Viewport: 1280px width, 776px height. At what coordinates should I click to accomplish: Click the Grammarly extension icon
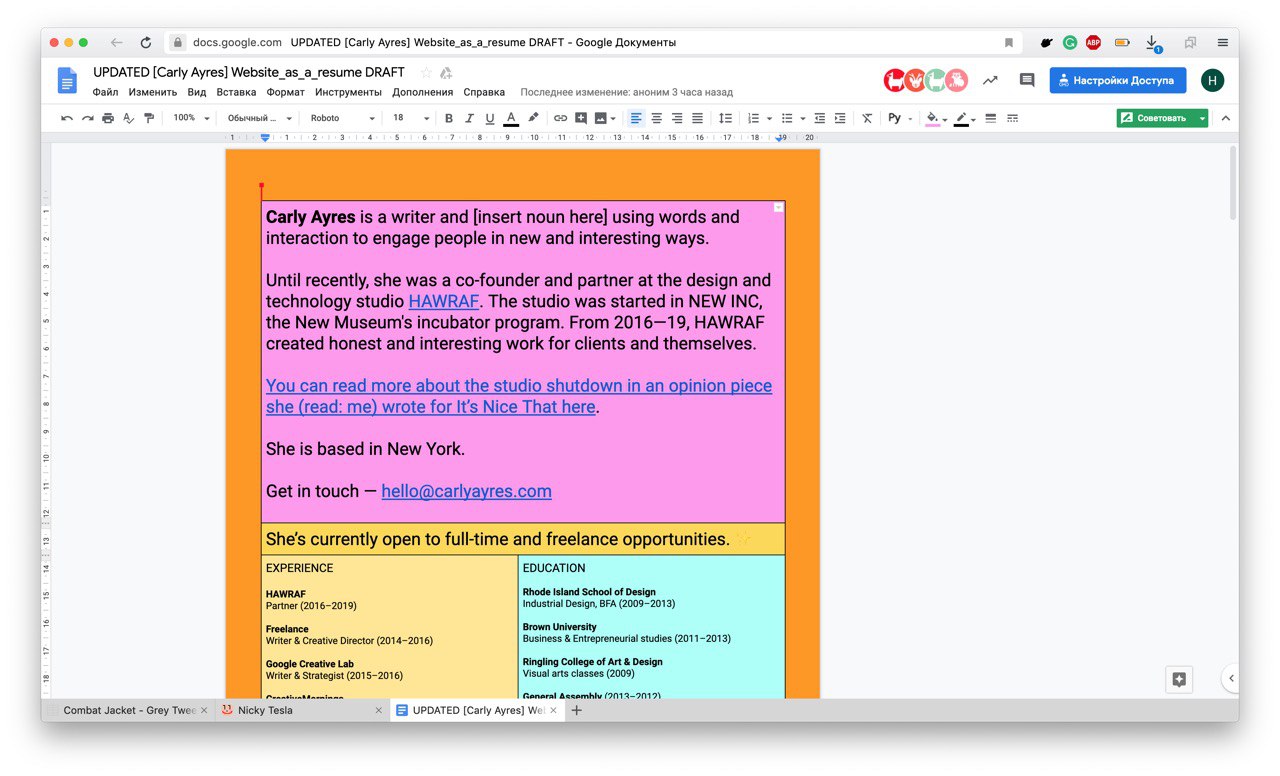click(1070, 43)
